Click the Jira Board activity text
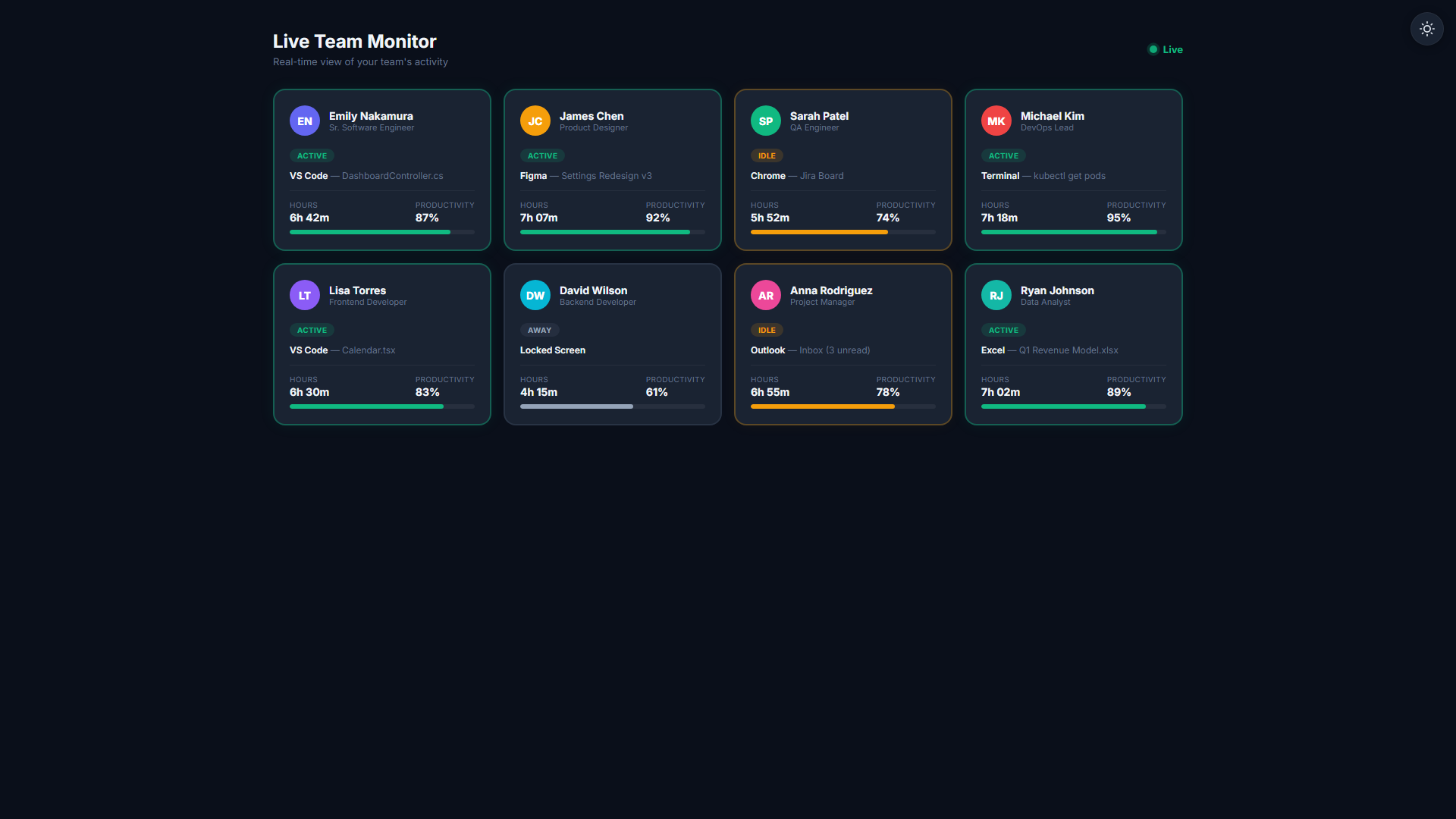This screenshot has height=819, width=1456. point(821,176)
